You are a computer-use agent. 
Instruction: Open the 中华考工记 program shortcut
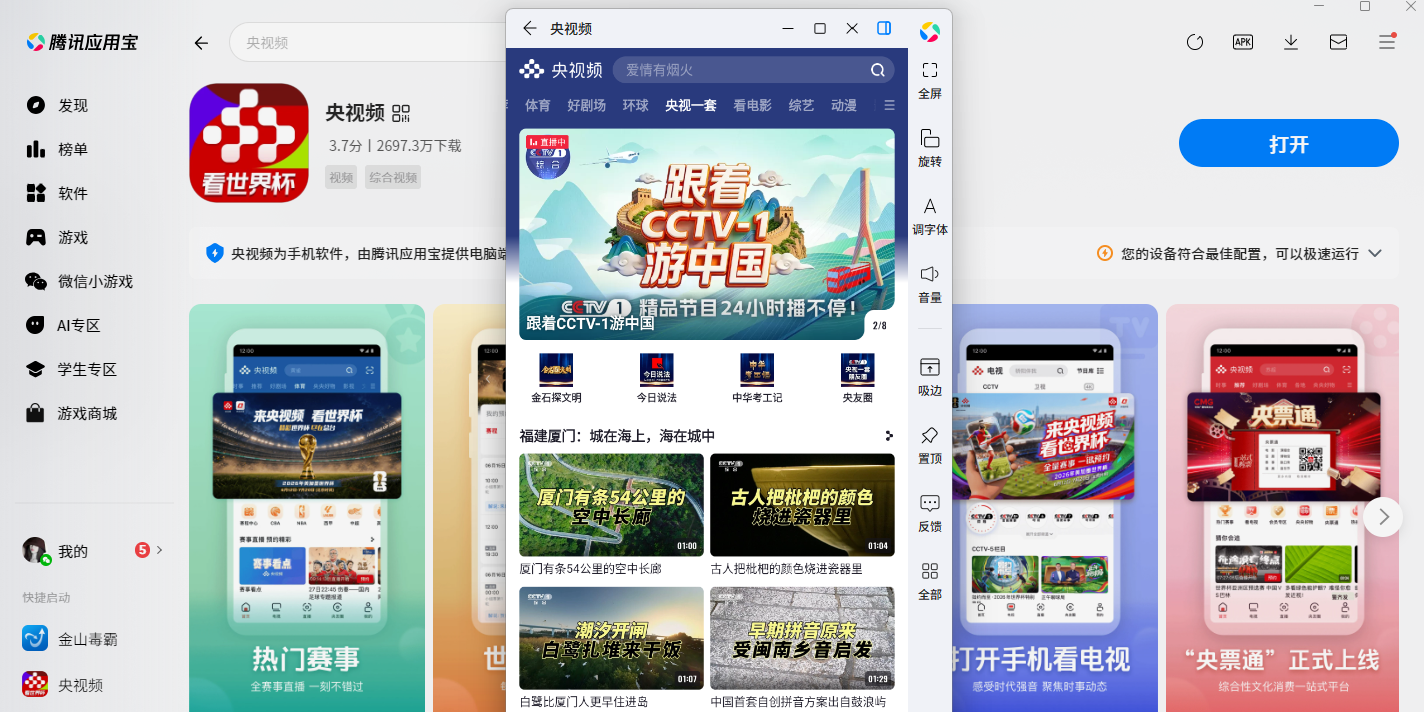(x=757, y=378)
